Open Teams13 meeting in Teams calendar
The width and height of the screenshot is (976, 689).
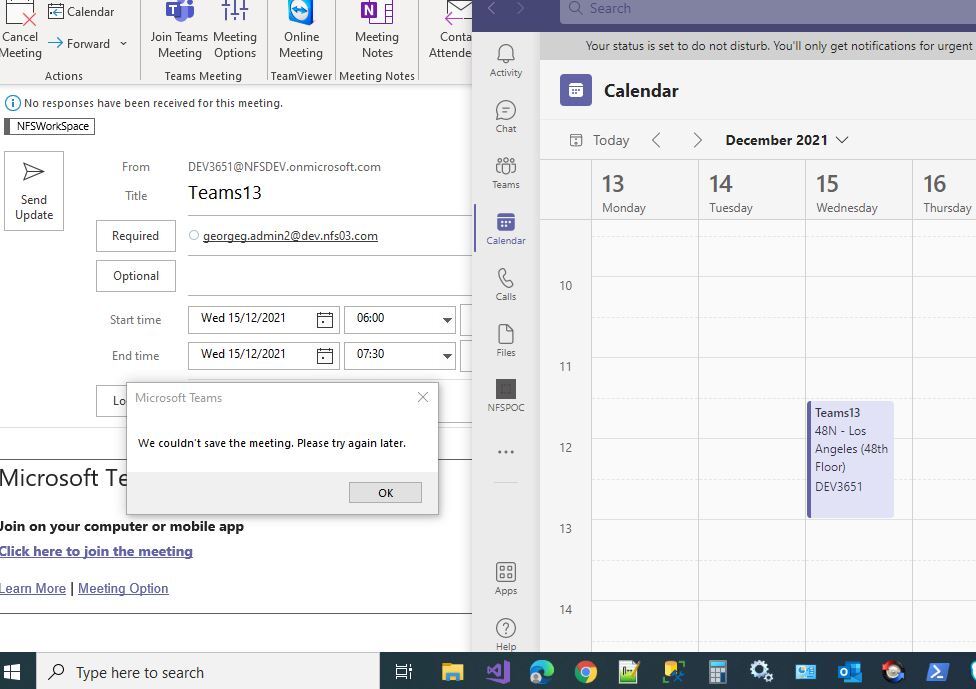point(850,459)
